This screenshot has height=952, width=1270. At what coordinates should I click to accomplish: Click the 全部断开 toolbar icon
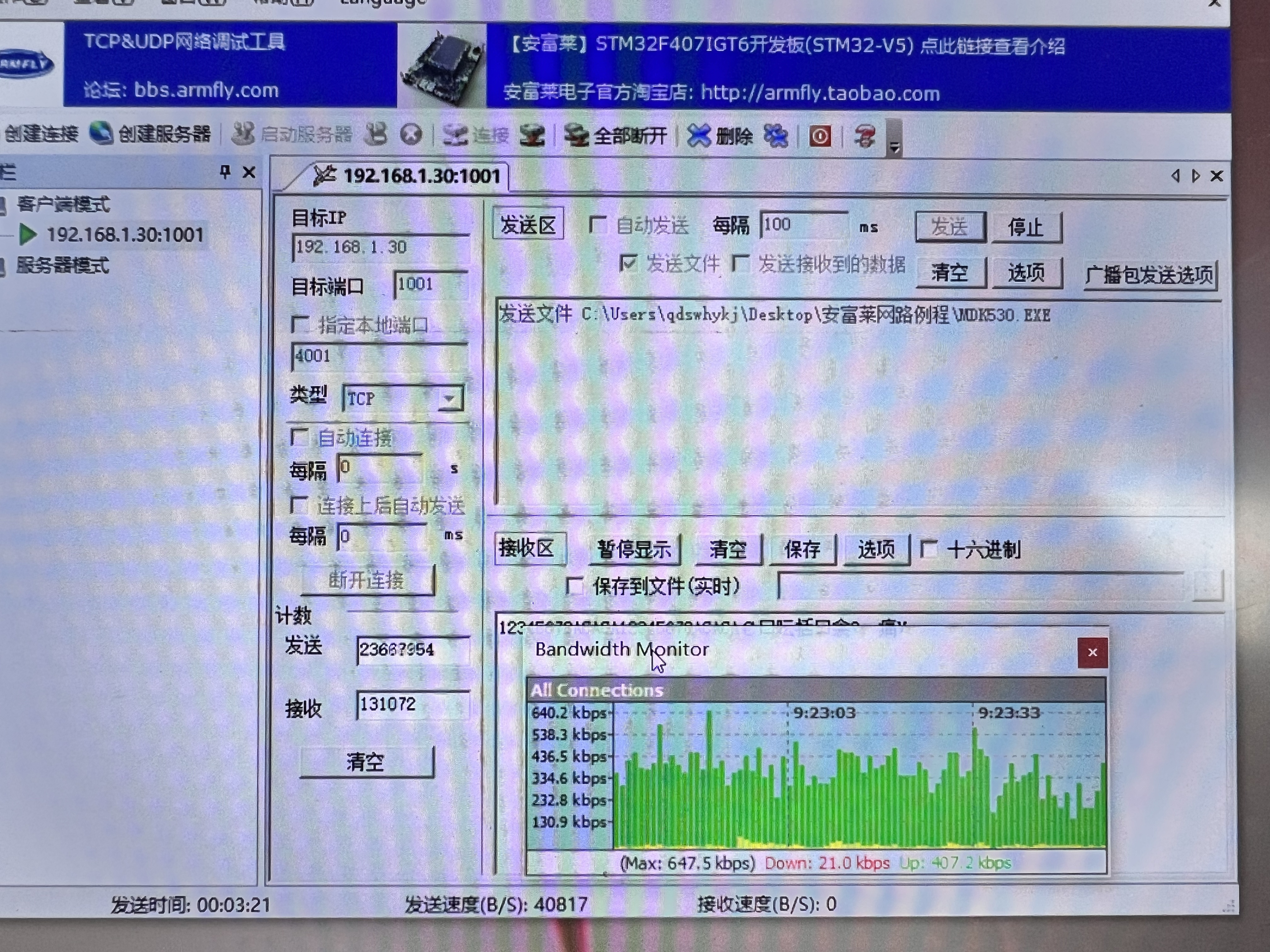point(576,136)
